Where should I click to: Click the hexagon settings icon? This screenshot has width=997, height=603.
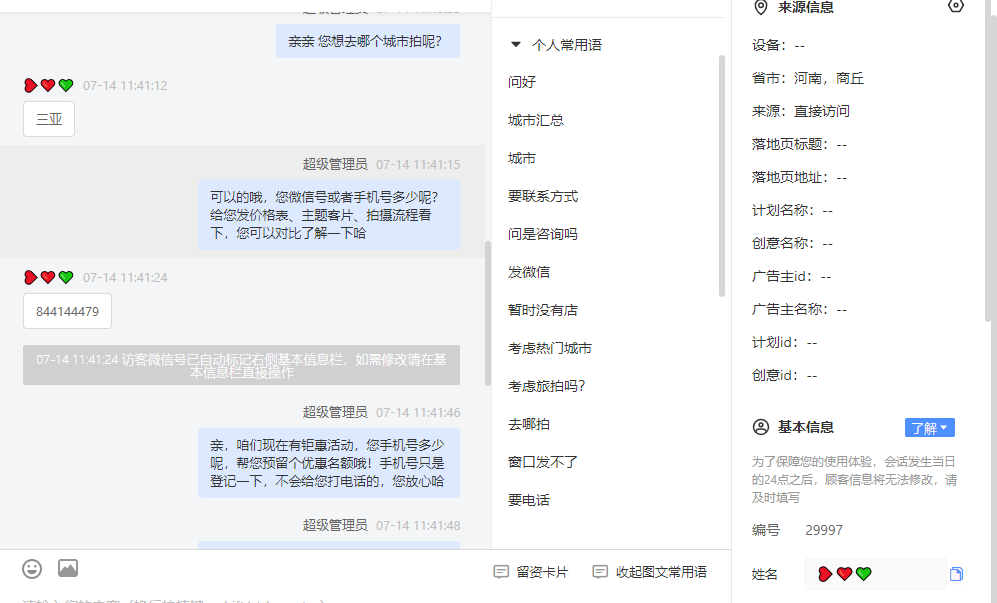(x=956, y=6)
